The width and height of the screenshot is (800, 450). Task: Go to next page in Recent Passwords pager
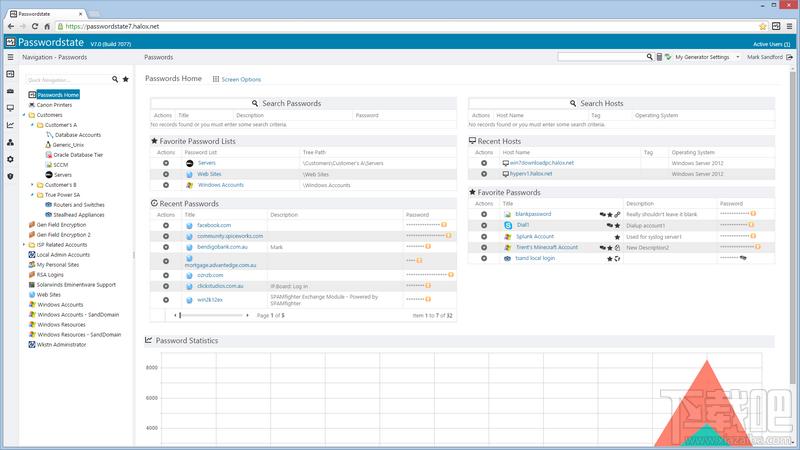click(x=247, y=315)
